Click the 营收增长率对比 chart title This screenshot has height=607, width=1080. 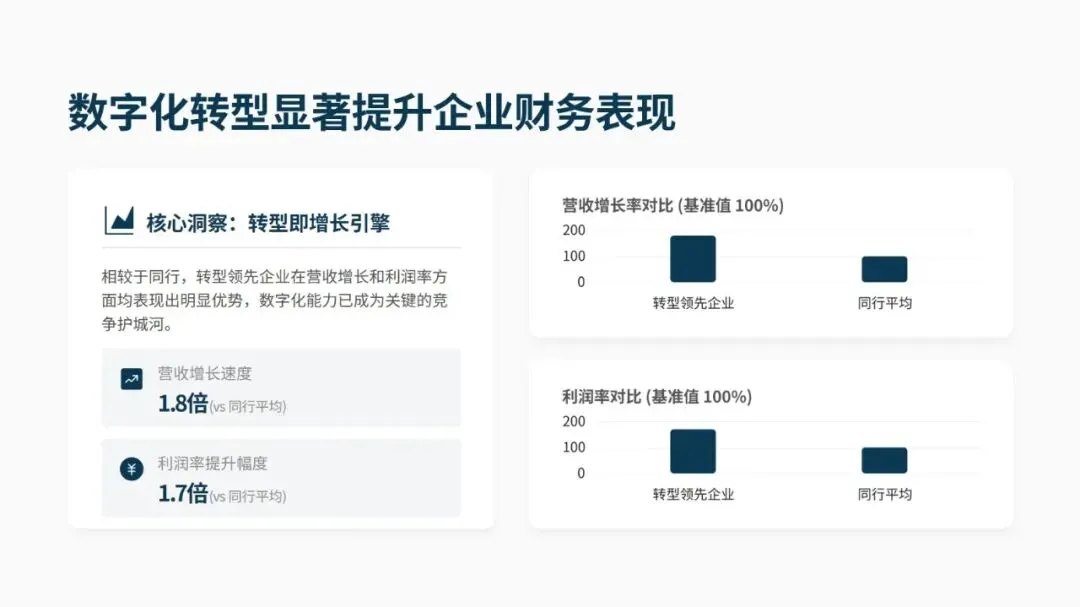coord(672,205)
